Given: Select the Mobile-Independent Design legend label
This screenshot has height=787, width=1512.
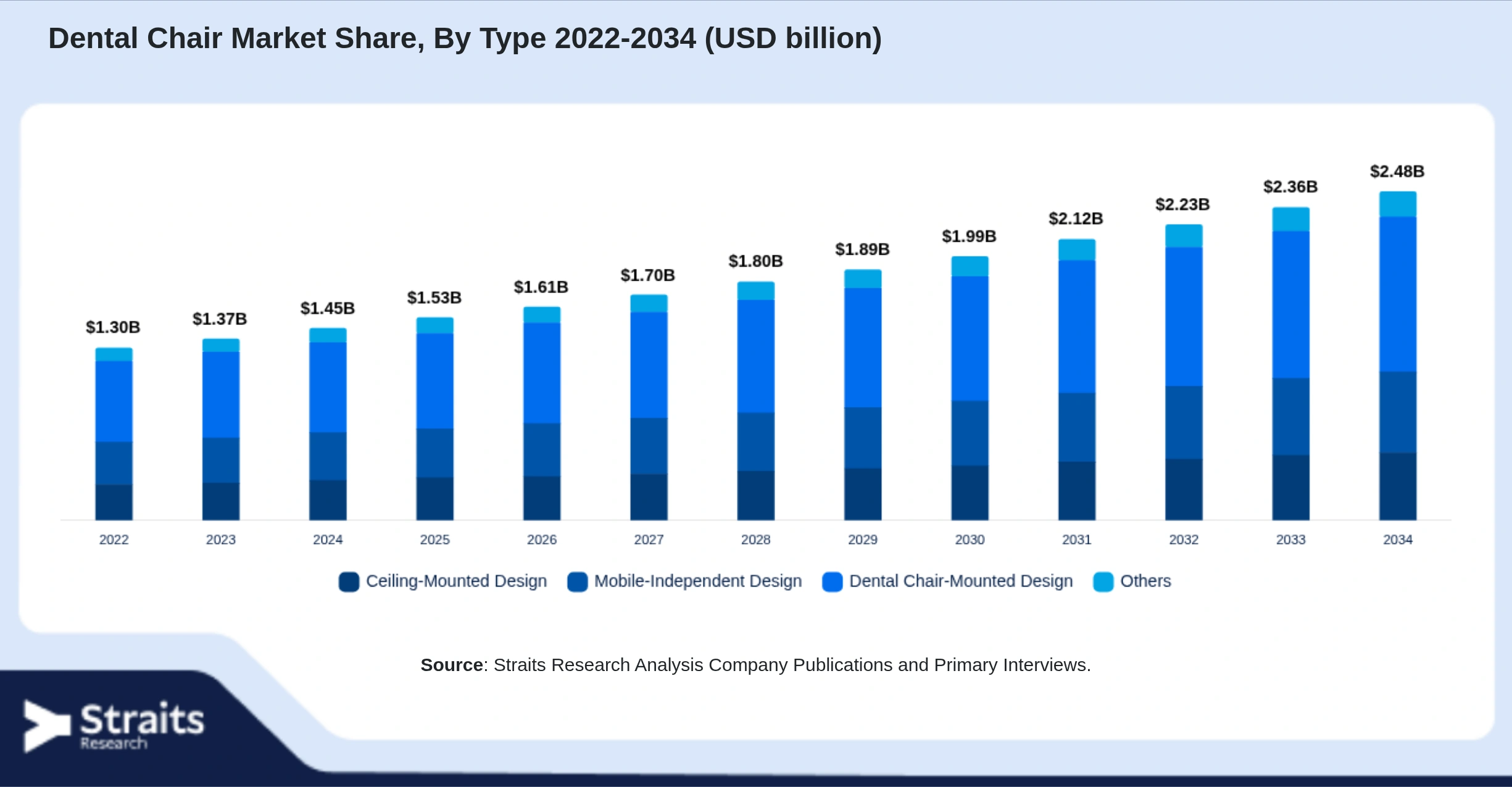Looking at the screenshot, I should coord(698,581).
